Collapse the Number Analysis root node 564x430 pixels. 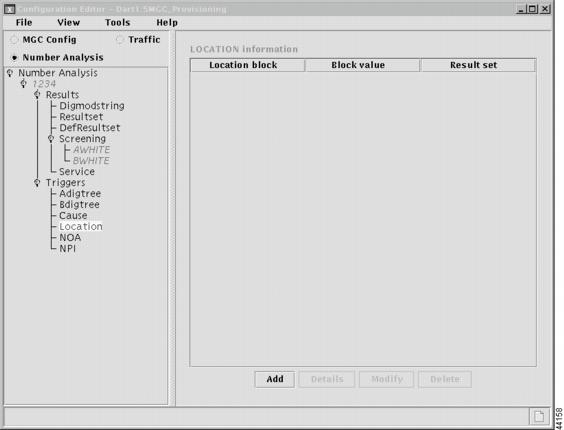click(x=10, y=73)
